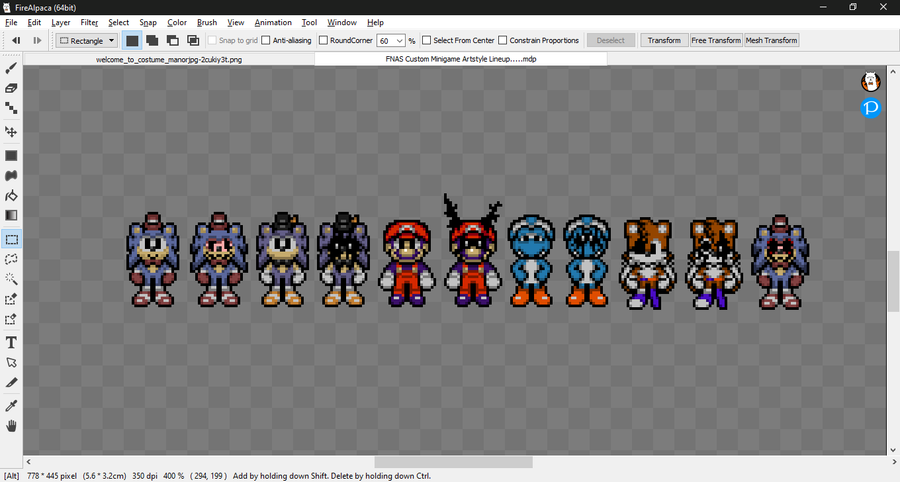
Task: Open the RoundCorner percent dropdown
Action: (399, 41)
